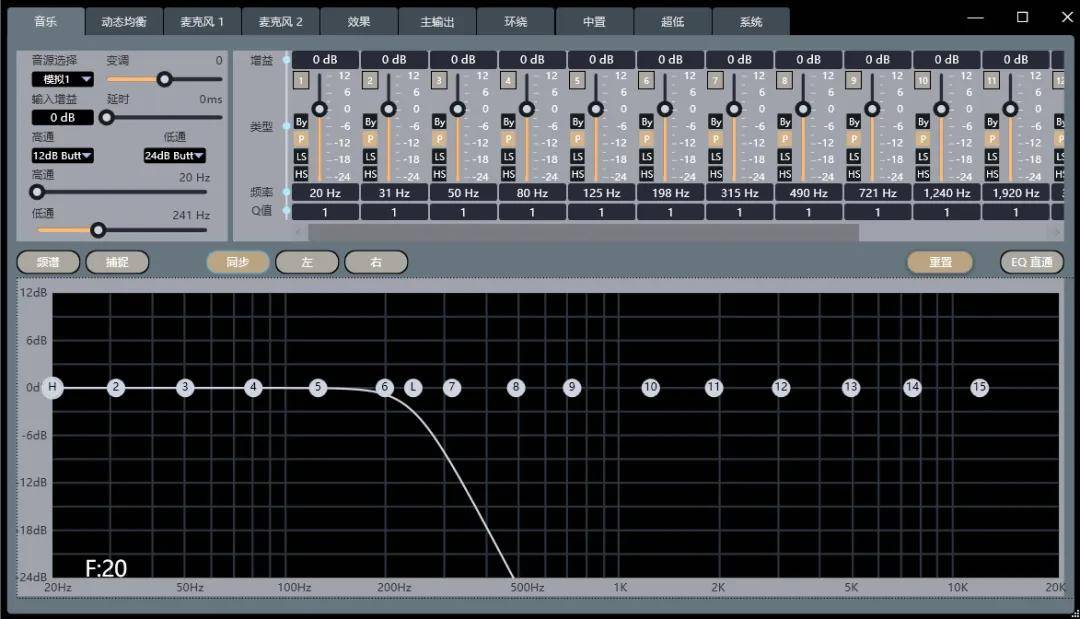Image resolution: width=1080 pixels, height=619 pixels.
Task: Click the 125 Hz frequency field
Action: pos(601,193)
